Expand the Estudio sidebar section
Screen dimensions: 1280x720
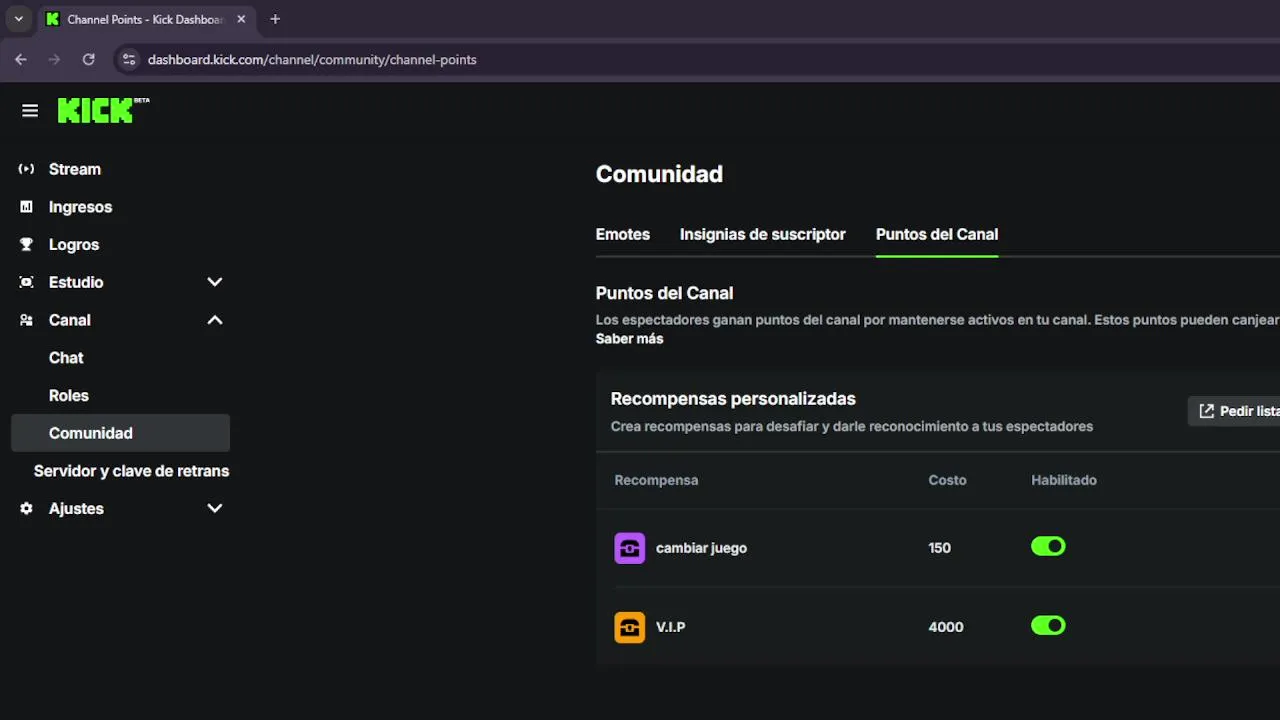click(214, 282)
